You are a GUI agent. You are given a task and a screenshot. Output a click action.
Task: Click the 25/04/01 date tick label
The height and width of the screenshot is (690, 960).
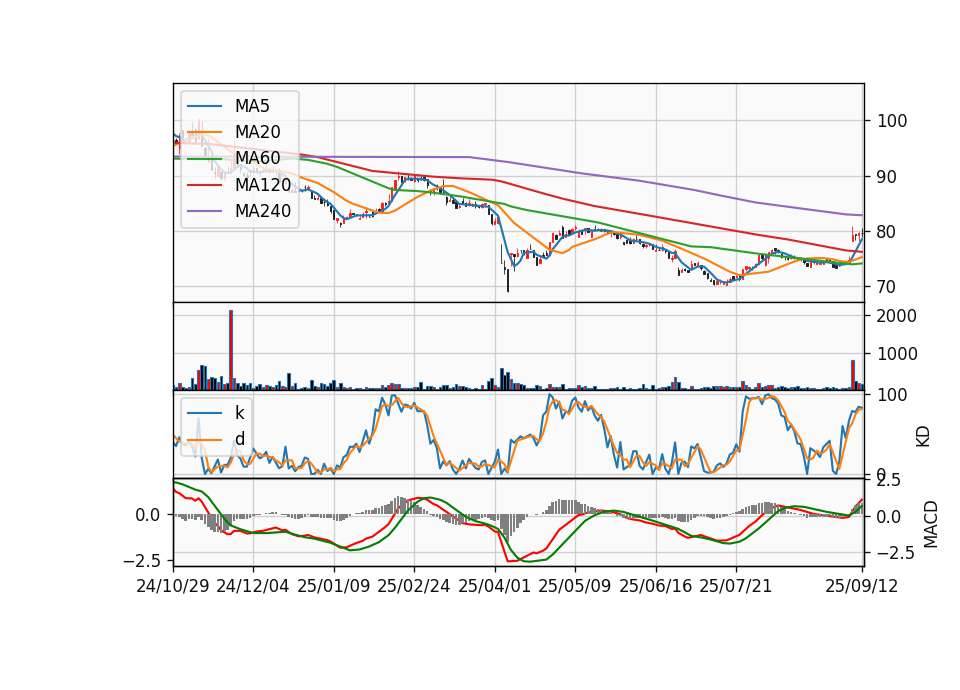494,586
